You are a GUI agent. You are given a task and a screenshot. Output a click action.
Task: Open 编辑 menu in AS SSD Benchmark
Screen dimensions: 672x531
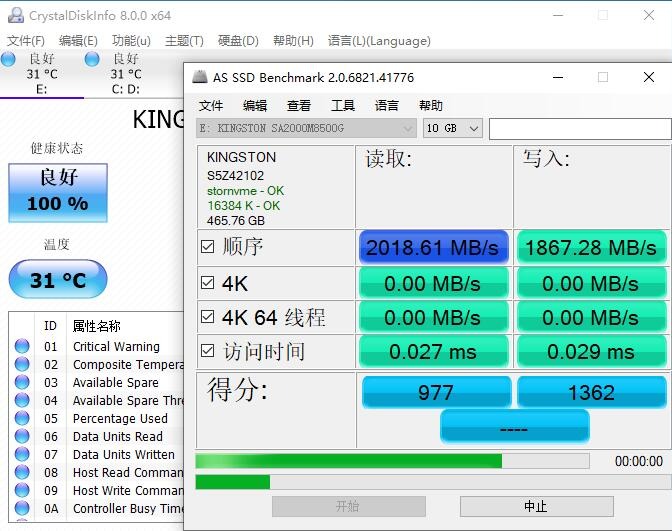[x=255, y=105]
